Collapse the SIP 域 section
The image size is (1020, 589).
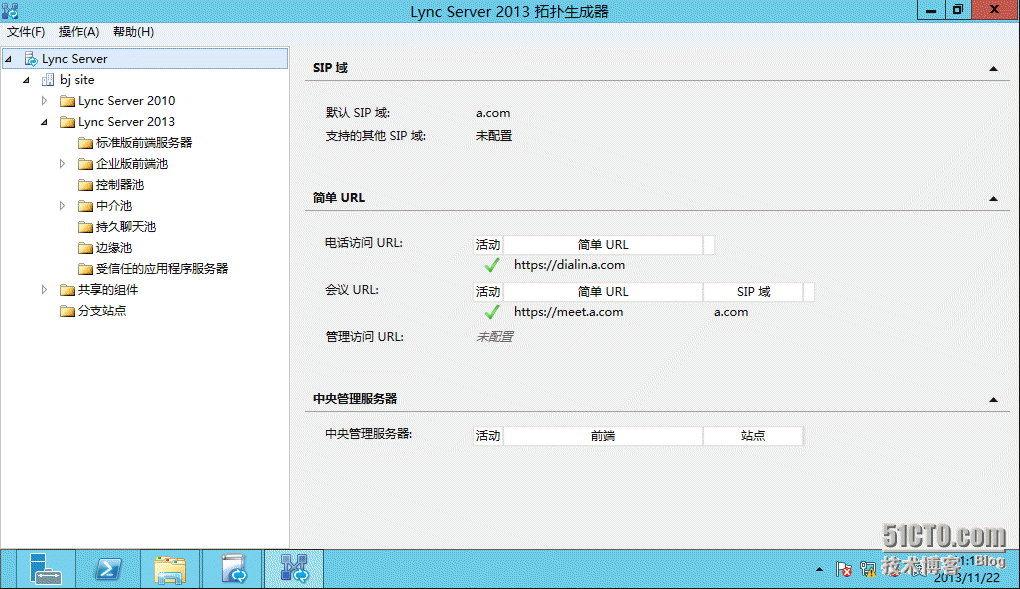[x=993, y=68]
